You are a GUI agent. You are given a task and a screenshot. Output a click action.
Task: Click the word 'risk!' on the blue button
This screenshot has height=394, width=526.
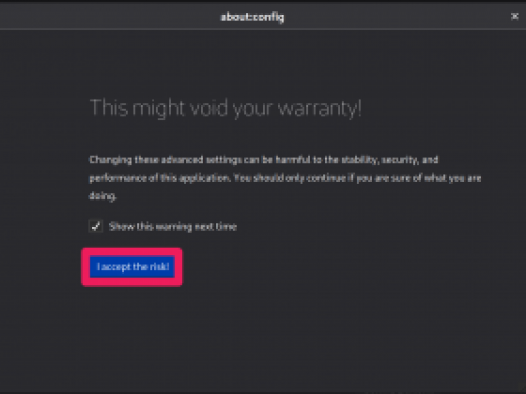(x=159, y=267)
